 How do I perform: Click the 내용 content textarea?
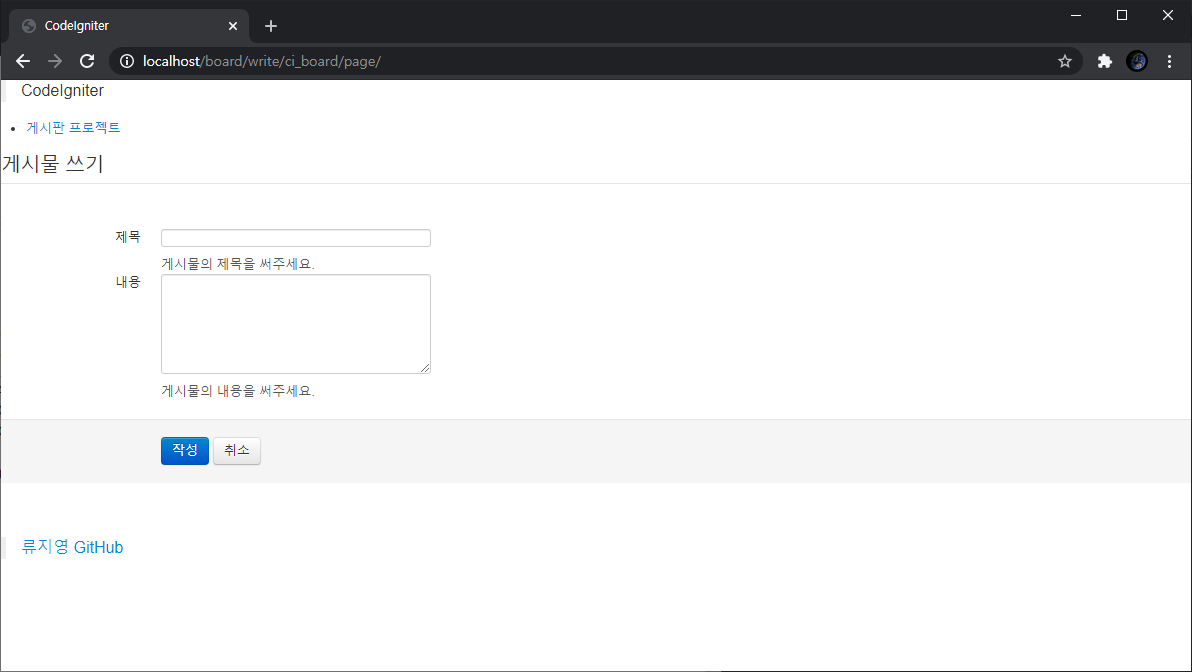(x=295, y=323)
